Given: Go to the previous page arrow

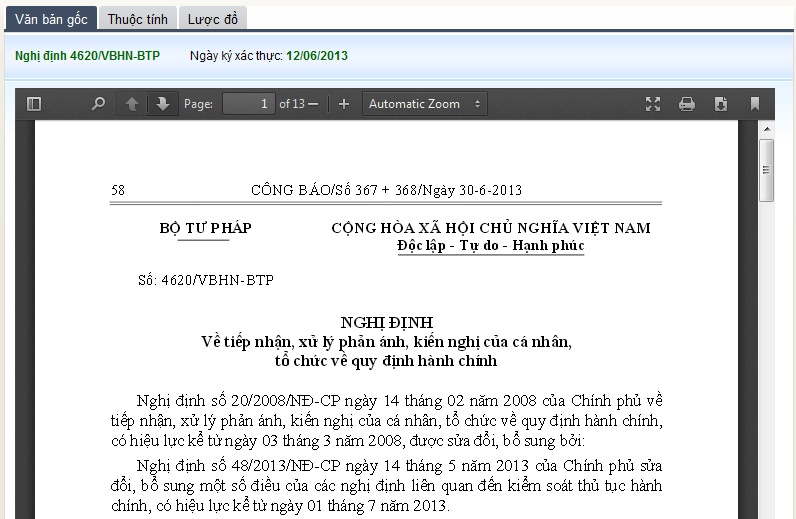Looking at the screenshot, I should tap(132, 104).
